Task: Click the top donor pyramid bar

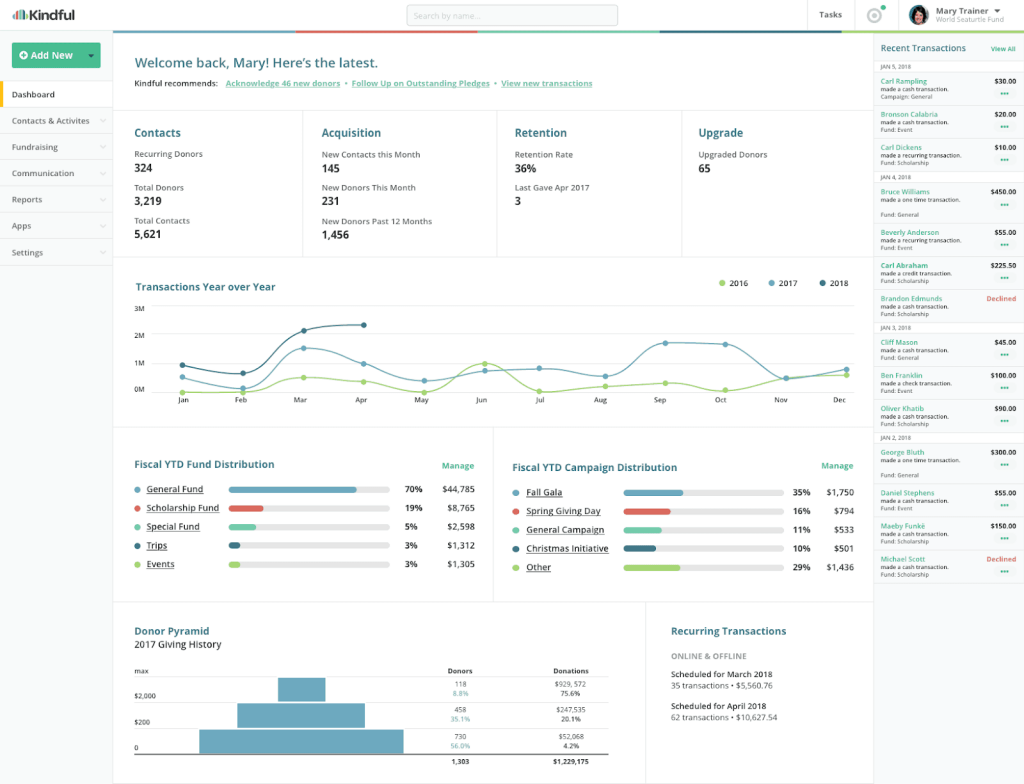Action: click(x=302, y=689)
